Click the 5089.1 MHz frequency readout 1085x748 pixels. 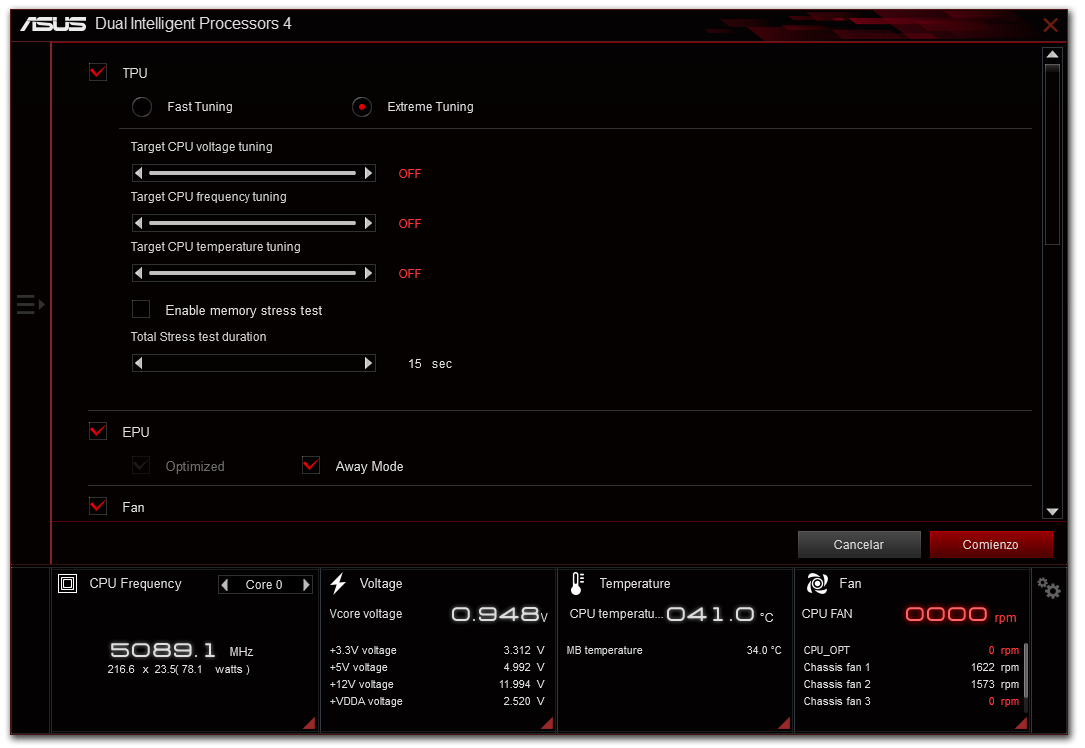click(181, 650)
